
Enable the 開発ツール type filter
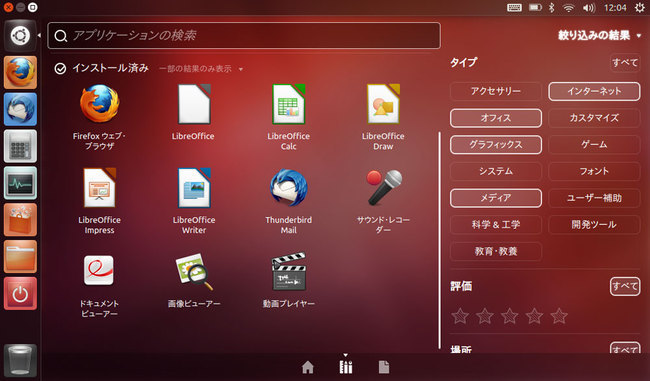point(594,225)
